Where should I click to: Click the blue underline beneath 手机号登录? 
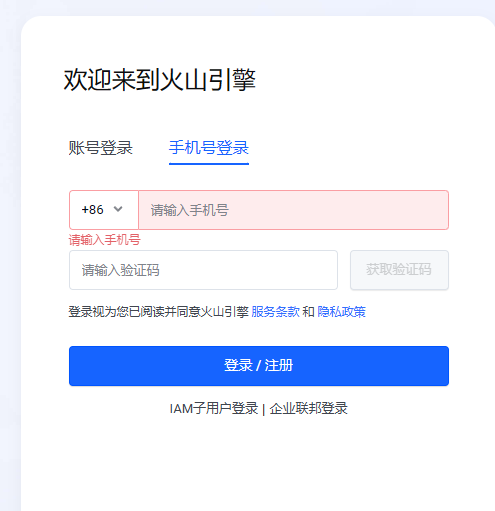[209, 164]
